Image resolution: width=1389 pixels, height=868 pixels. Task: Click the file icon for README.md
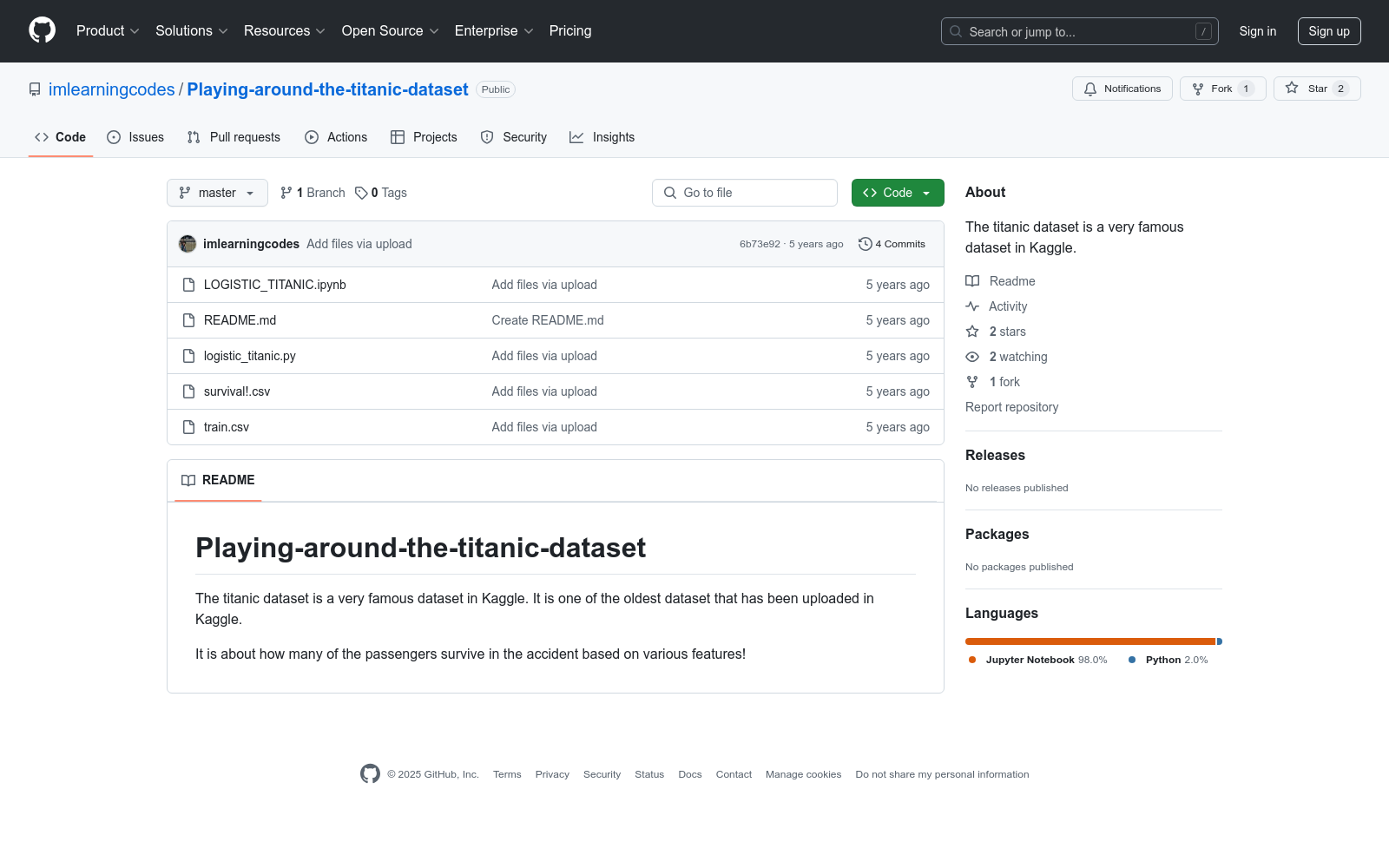[x=188, y=320]
